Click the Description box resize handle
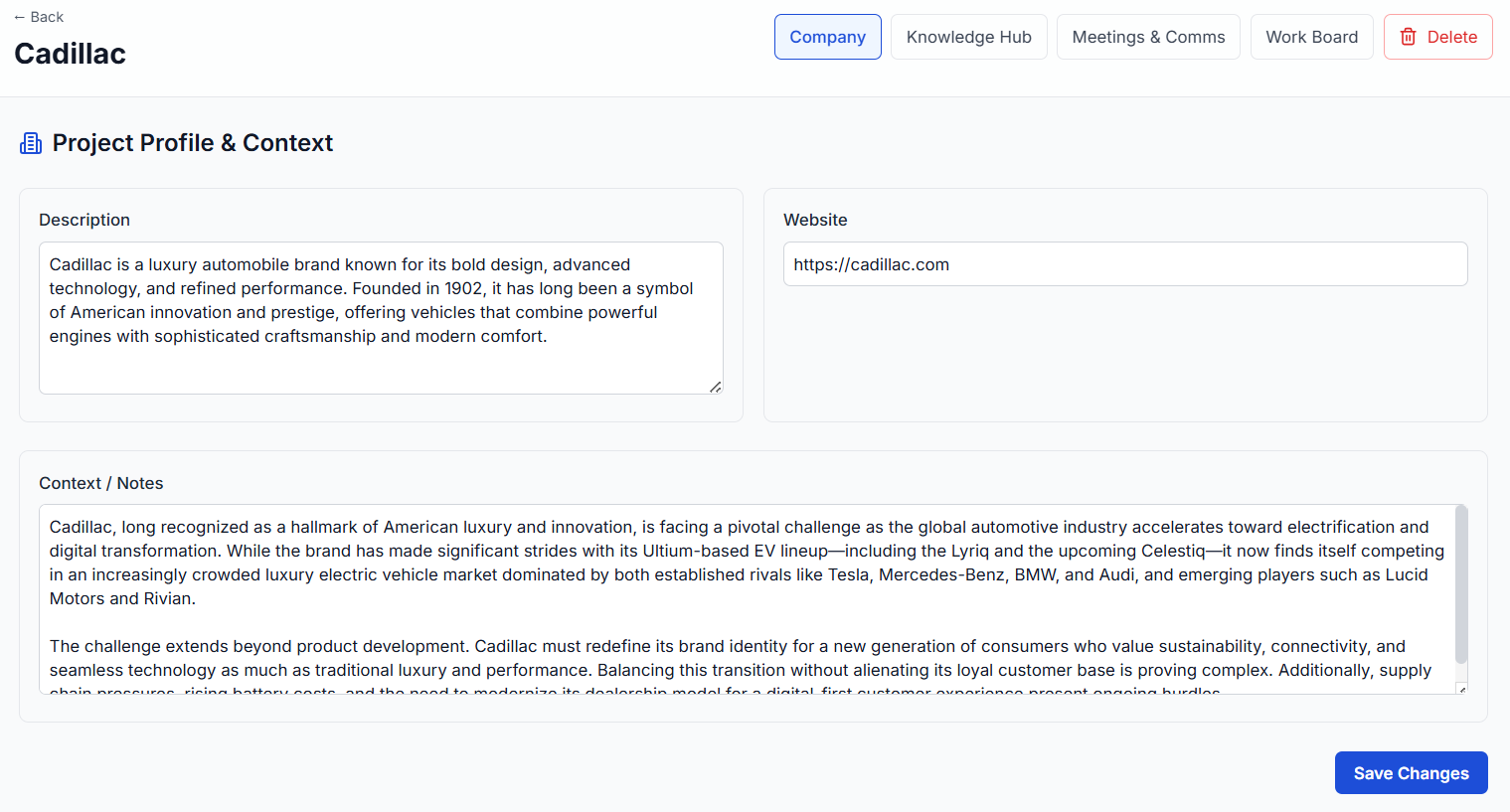The height and width of the screenshot is (812, 1510). pyautogui.click(x=715, y=387)
